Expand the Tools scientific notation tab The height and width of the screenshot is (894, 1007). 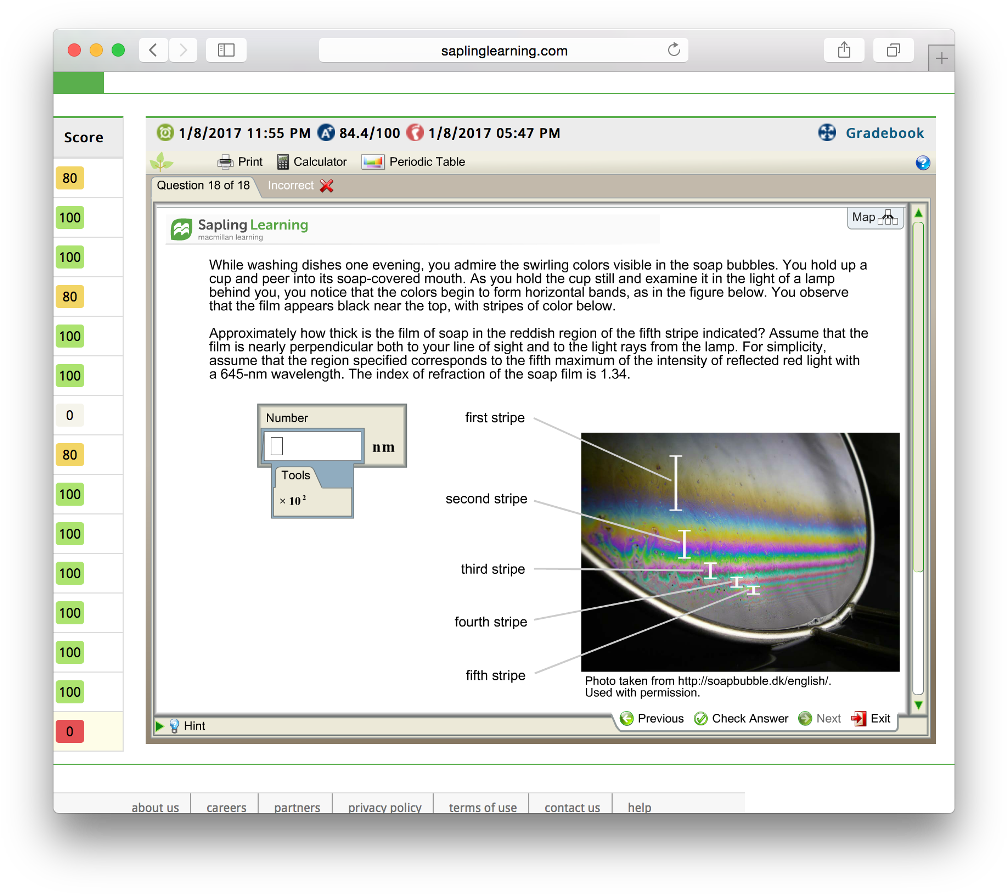(296, 476)
